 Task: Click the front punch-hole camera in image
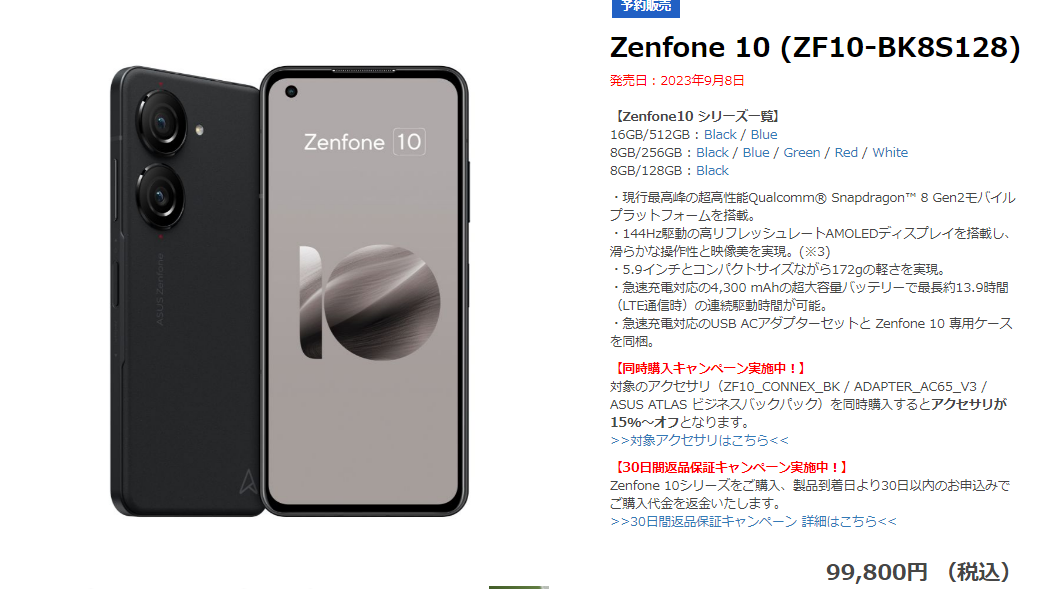(x=291, y=92)
